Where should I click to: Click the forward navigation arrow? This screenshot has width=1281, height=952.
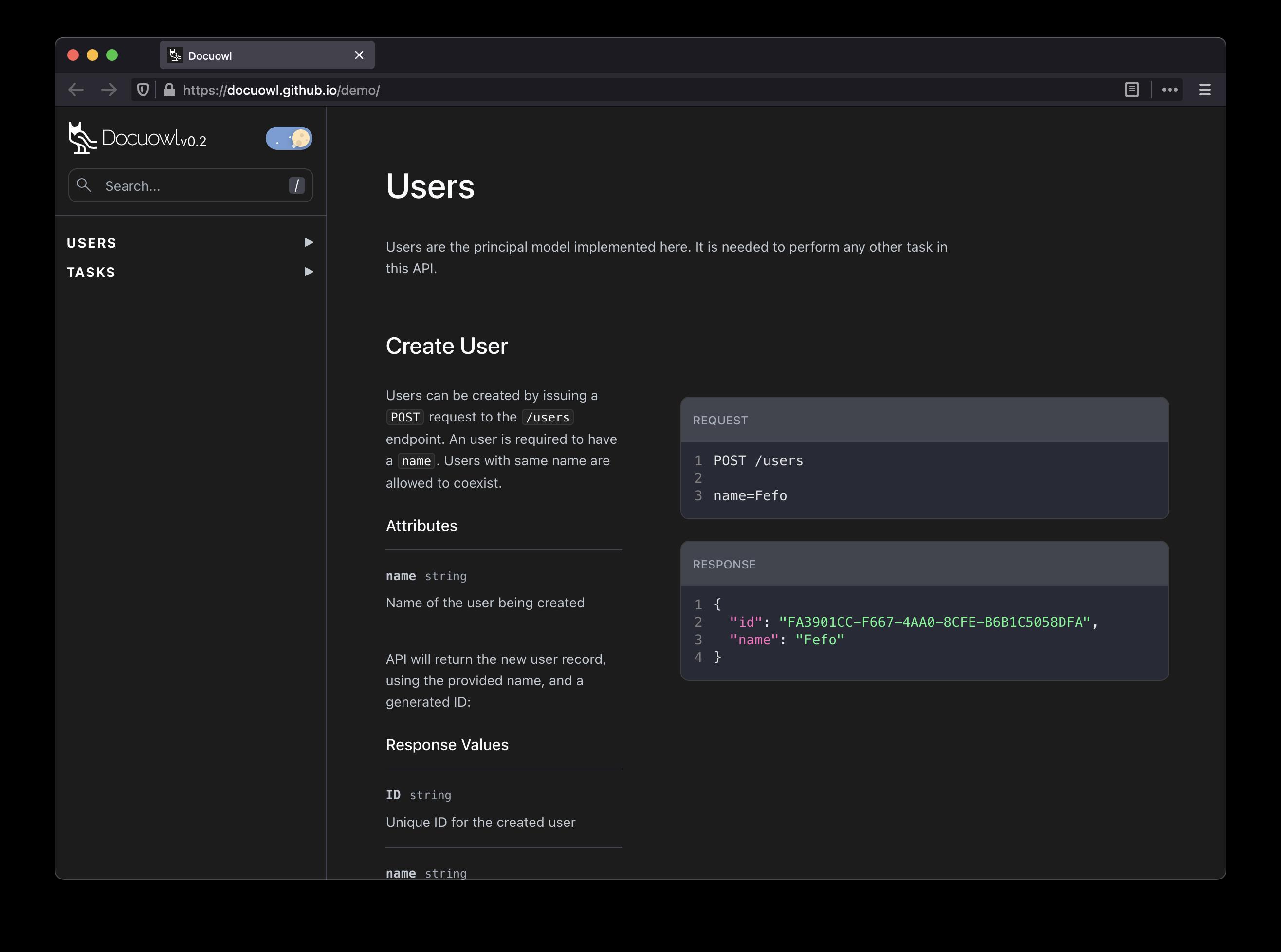pos(108,90)
